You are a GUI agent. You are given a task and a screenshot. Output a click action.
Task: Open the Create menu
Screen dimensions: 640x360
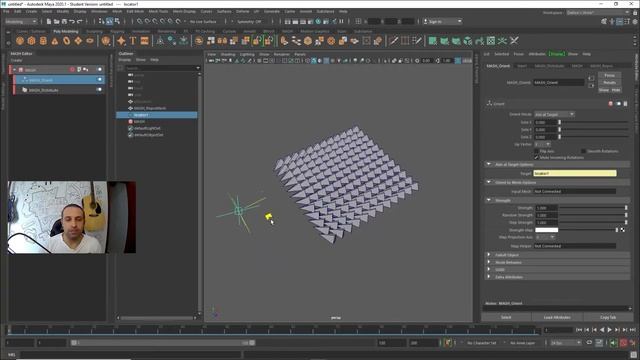coord(31,11)
